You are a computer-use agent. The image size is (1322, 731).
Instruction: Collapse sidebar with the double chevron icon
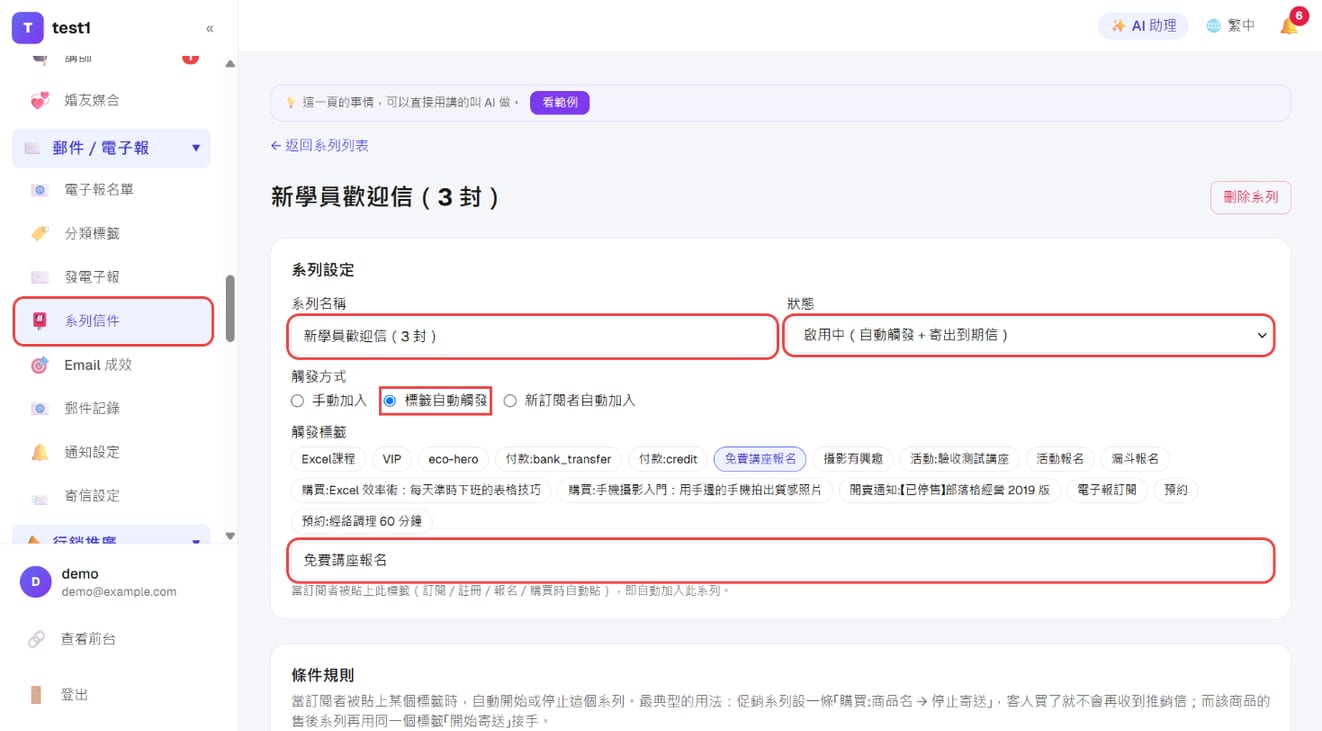[210, 29]
